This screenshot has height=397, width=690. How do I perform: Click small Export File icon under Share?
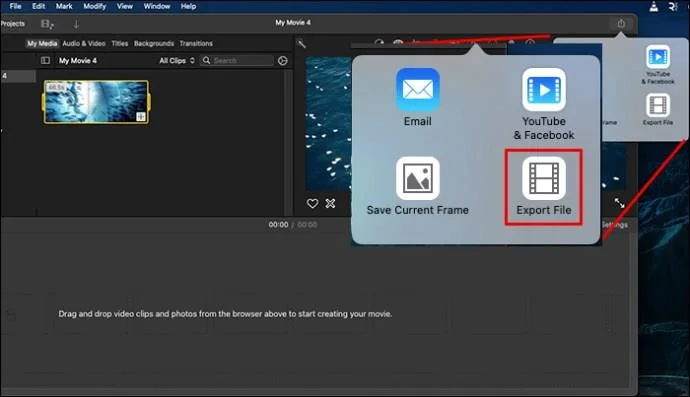pos(658,105)
